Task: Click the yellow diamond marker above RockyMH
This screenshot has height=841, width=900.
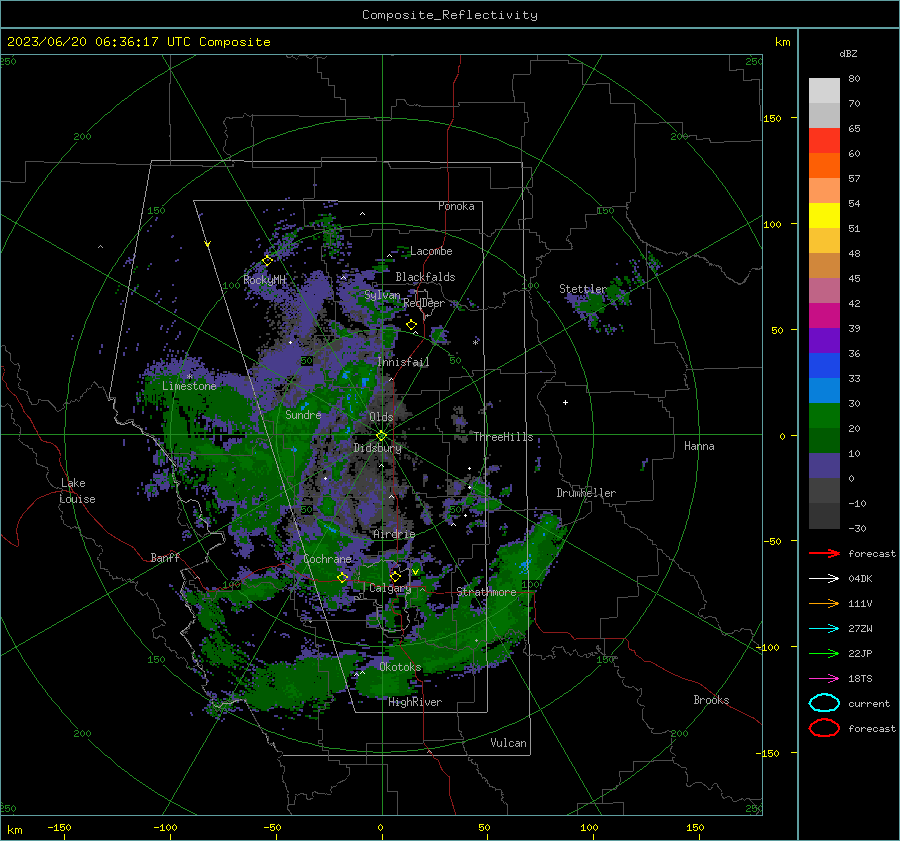Action: click(x=267, y=261)
